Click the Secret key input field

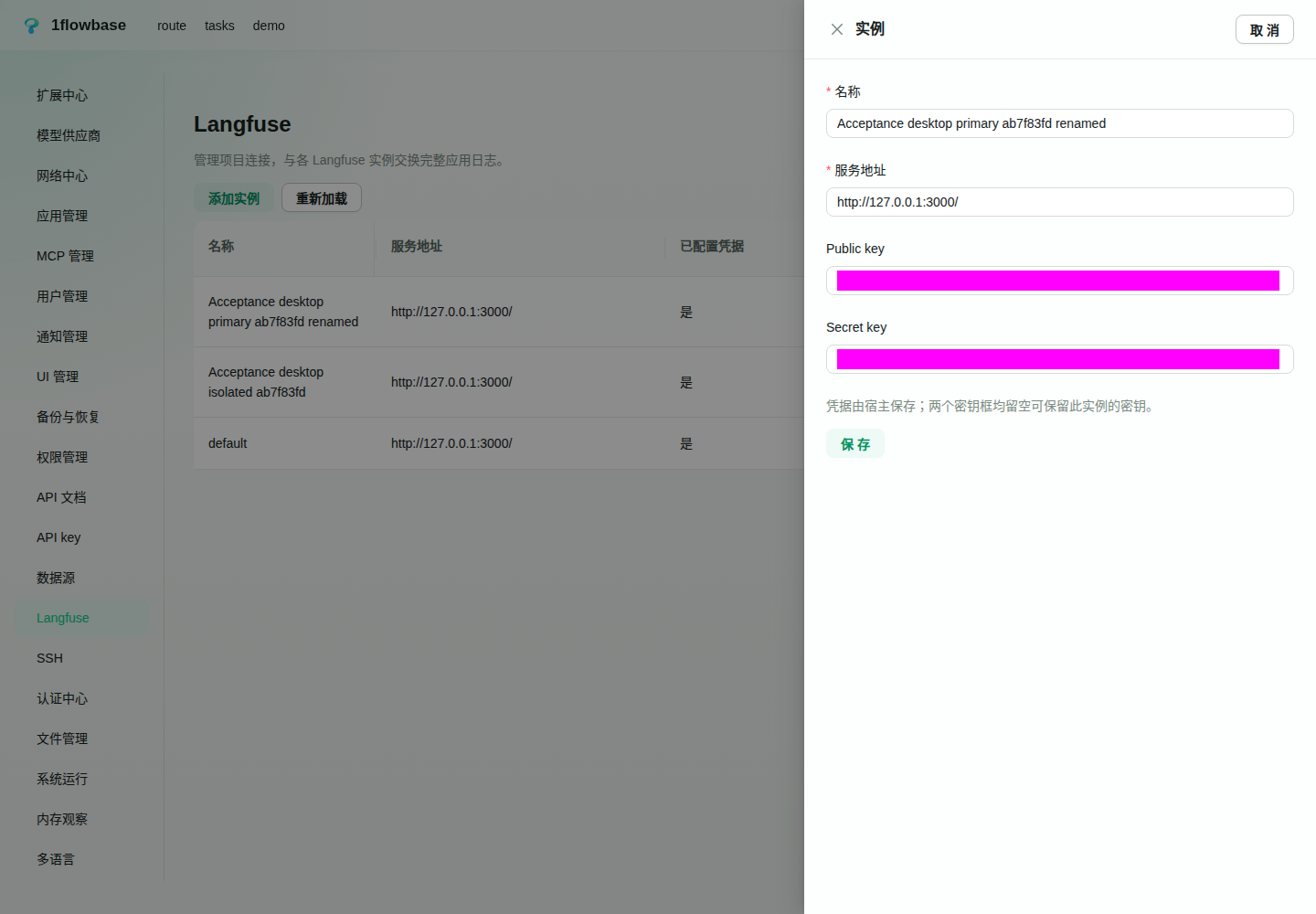1060,359
